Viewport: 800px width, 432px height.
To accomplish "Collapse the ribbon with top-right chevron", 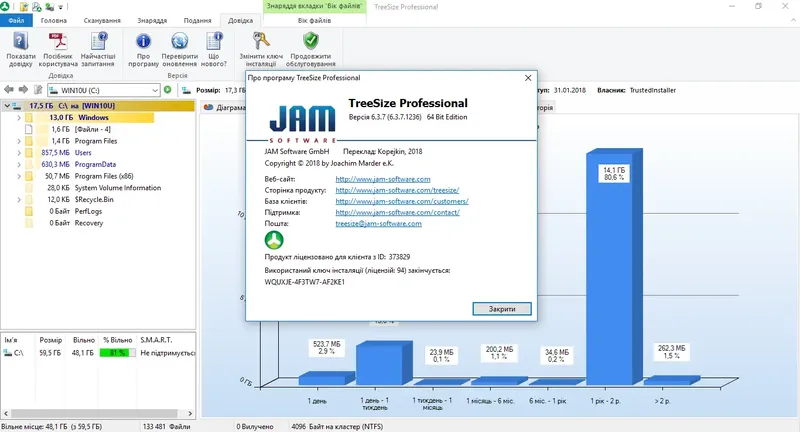I will click(793, 20).
